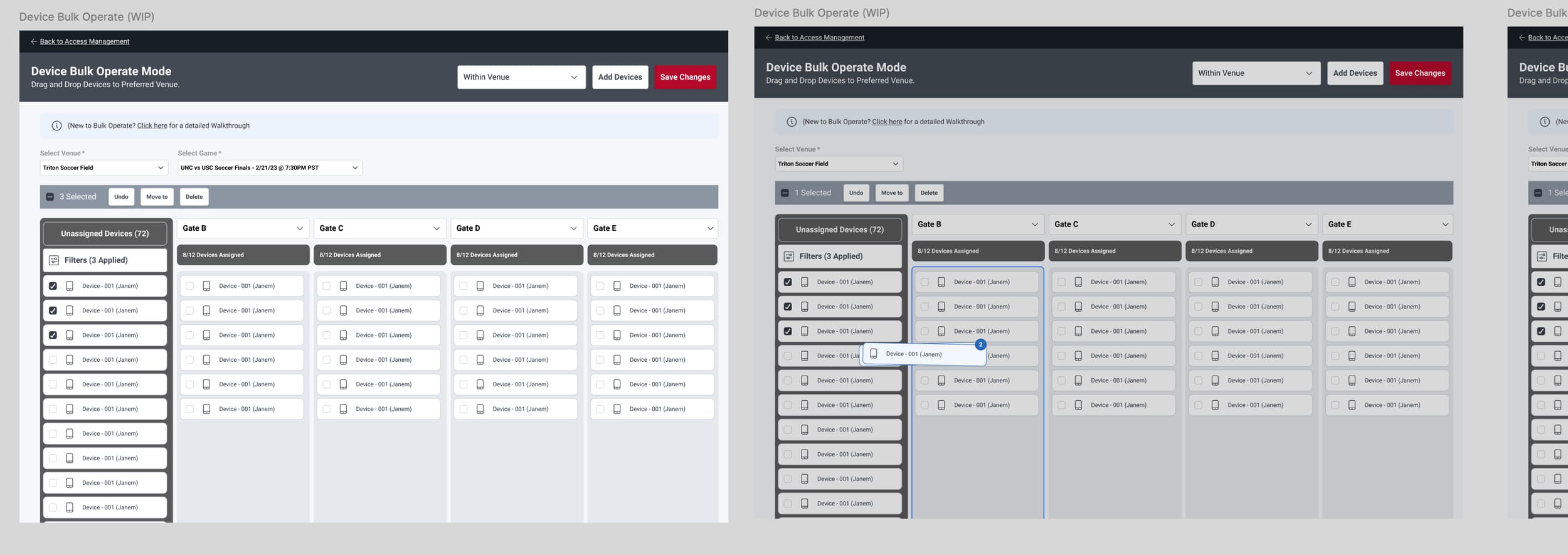Click the dragged 'Device - 001 (Janem)' card, middle frame
Screen dimensions: 1568x555
(924, 354)
